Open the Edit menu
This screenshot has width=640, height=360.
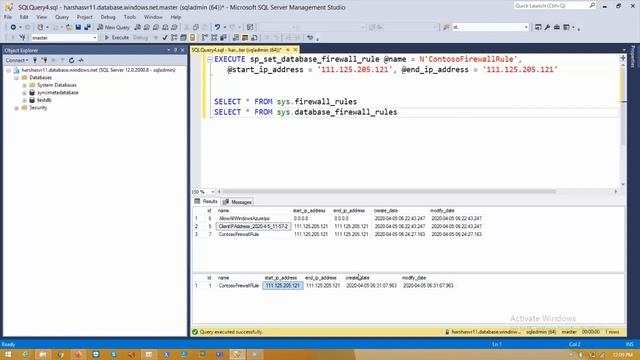point(24,17)
